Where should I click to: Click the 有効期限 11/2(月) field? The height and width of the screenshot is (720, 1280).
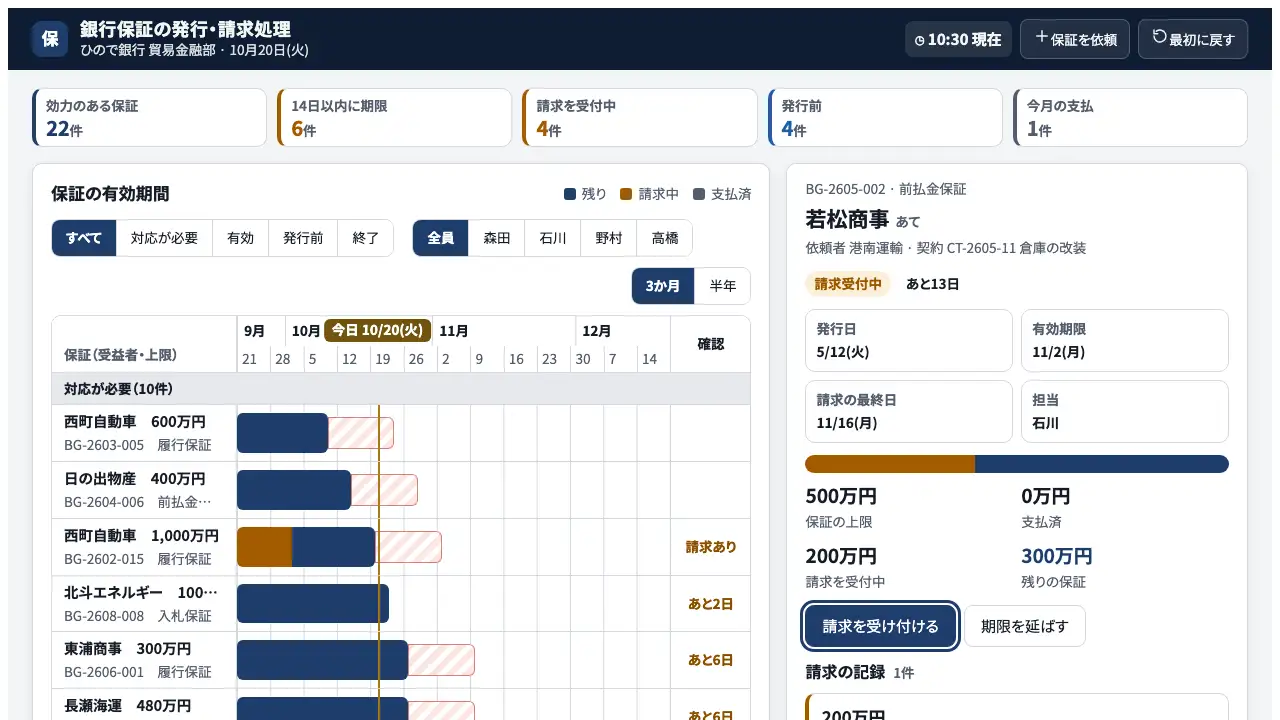[1125, 340]
